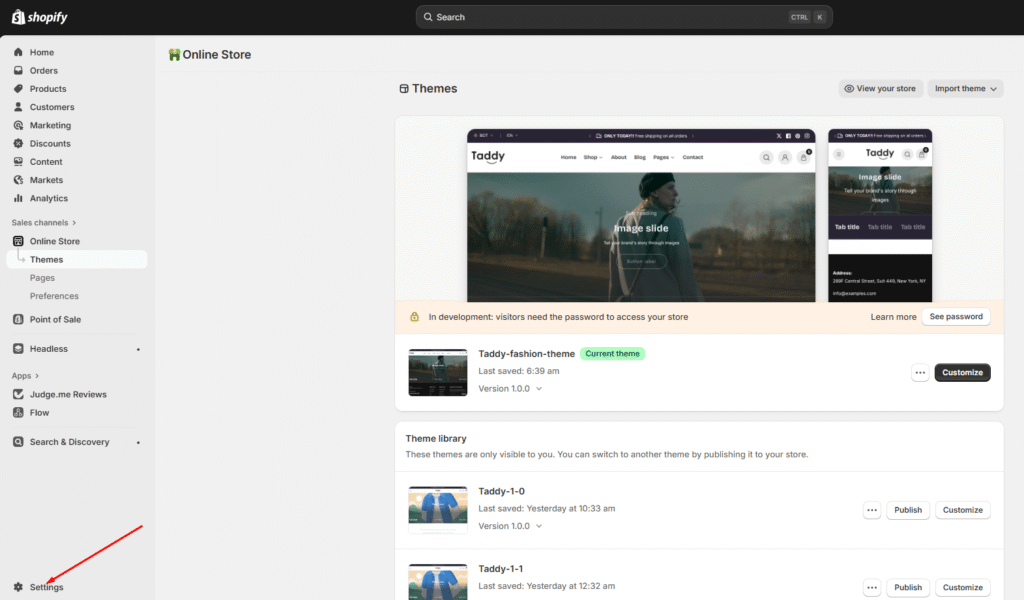Image resolution: width=1024 pixels, height=600 pixels.
Task: Click the Taddy-fashion-theme thumbnail
Action: pos(438,373)
